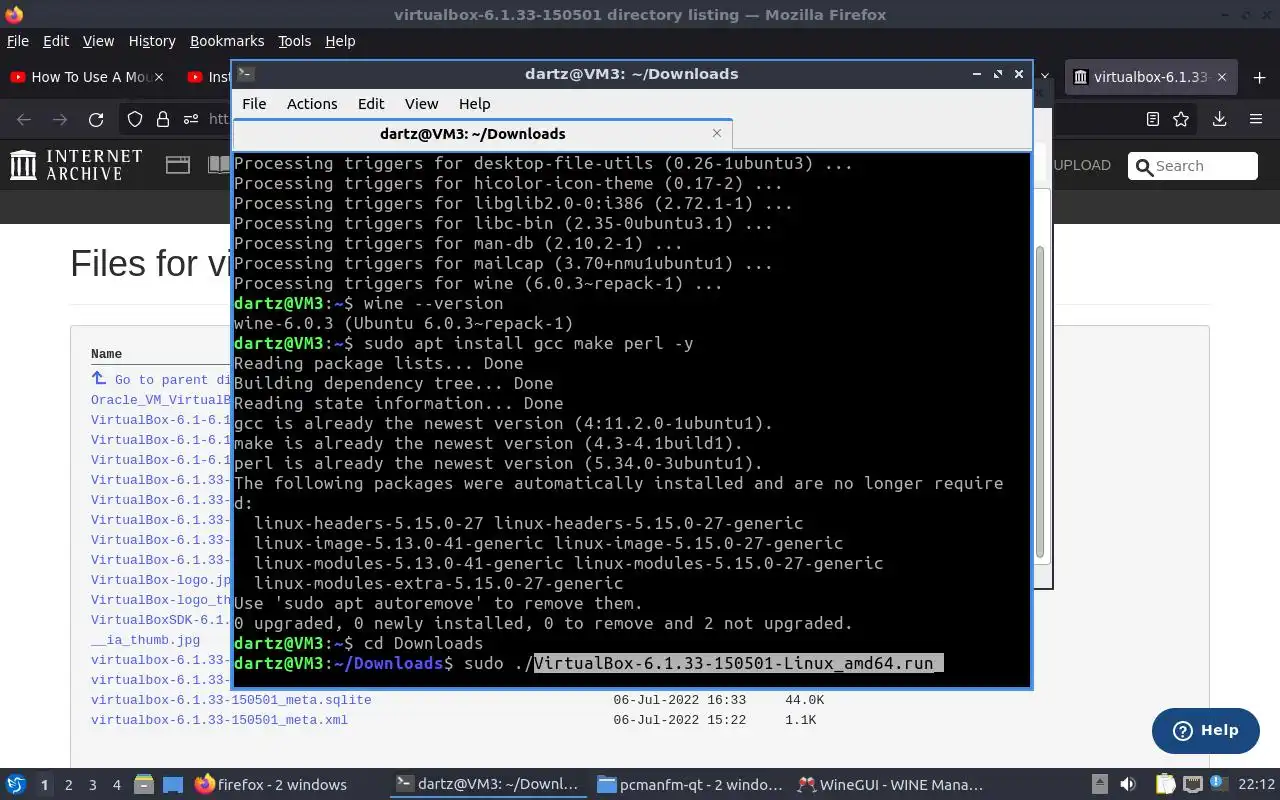
Task: Switch to virtual desktop 3
Action: point(93,785)
